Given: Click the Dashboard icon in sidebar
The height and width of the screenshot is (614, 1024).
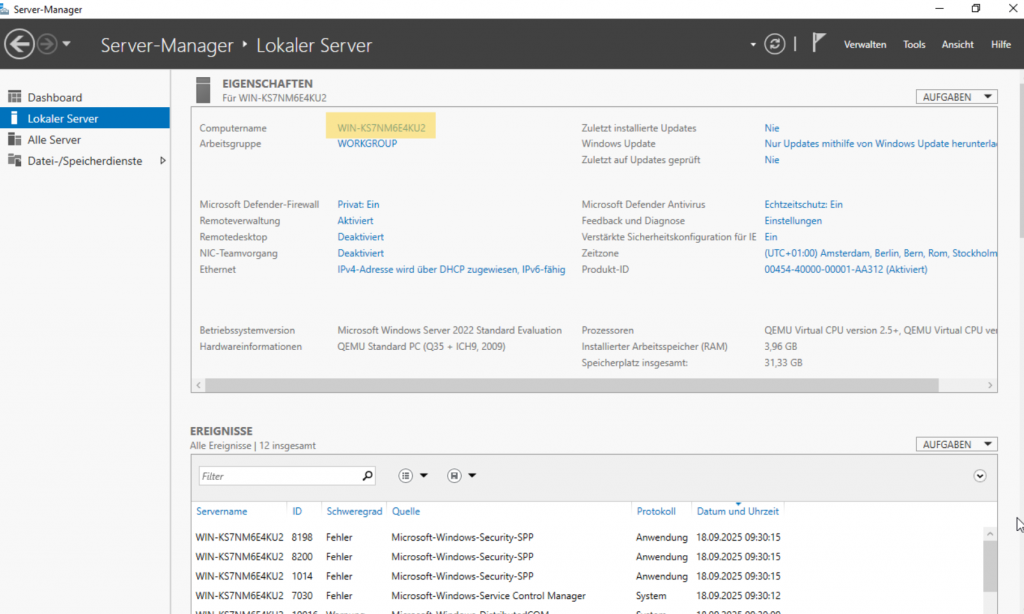Looking at the screenshot, I should coord(14,97).
